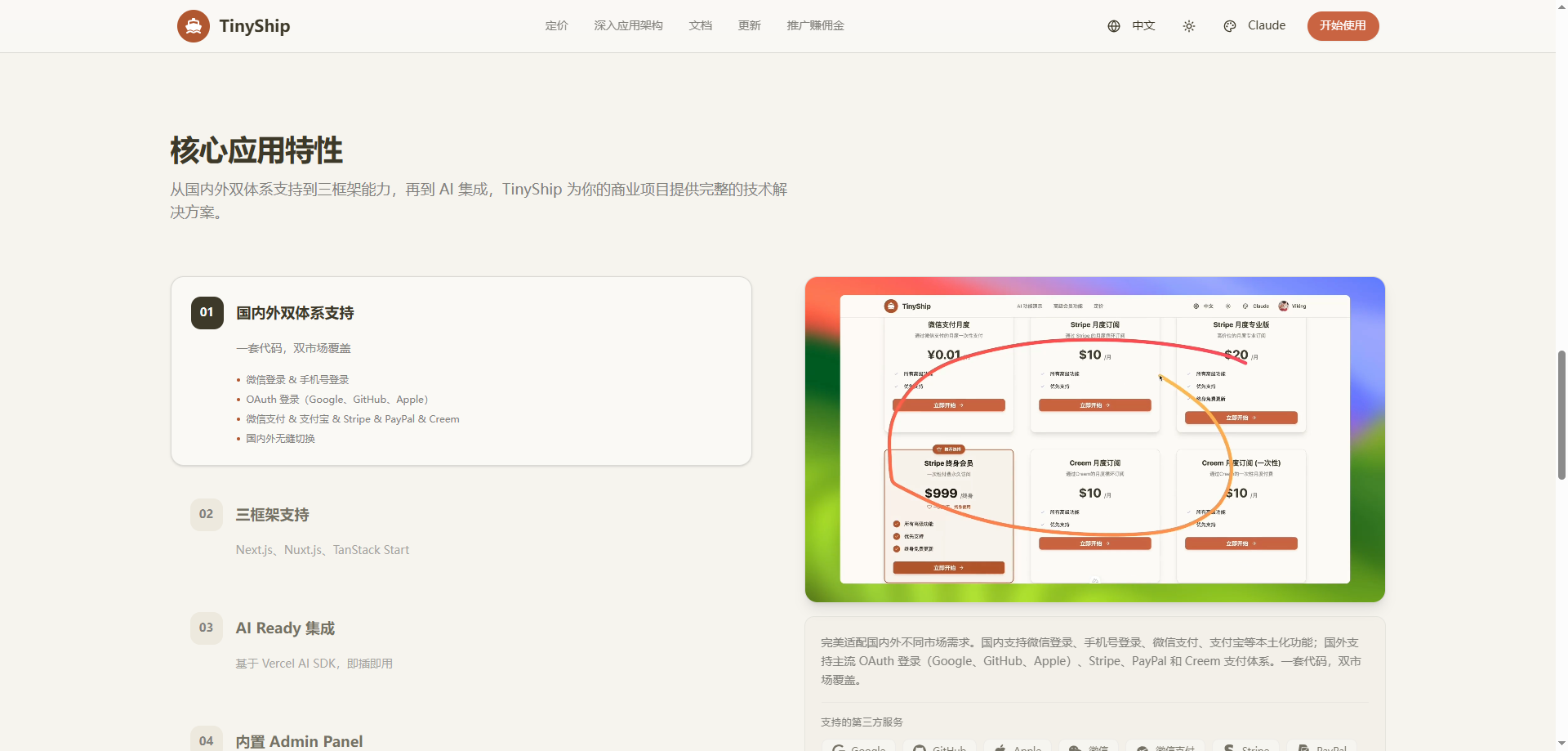Select the 更新 navigation link

pos(750,26)
